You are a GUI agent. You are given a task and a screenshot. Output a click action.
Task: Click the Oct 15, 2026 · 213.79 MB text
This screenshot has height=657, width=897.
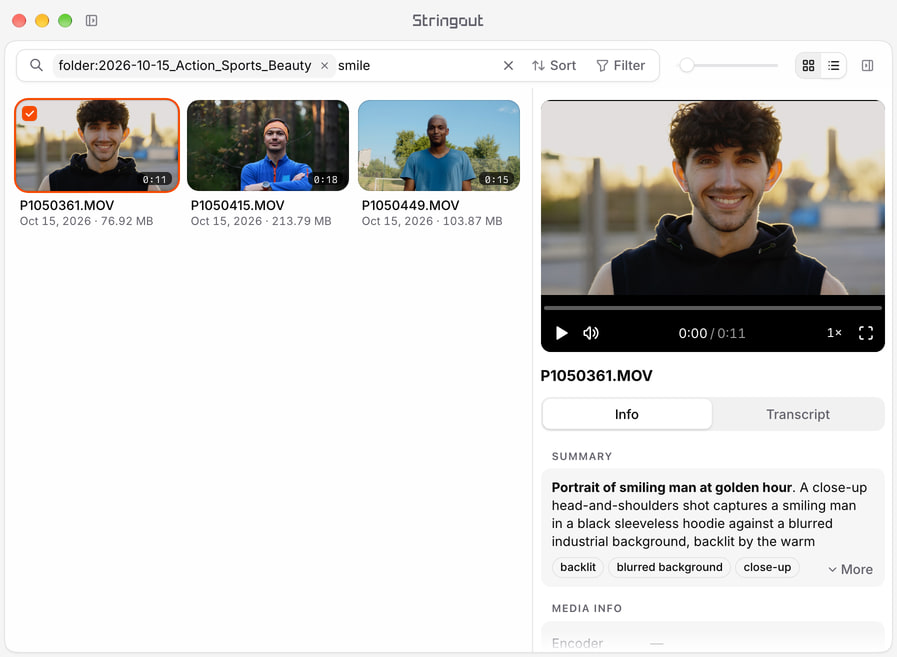point(261,221)
